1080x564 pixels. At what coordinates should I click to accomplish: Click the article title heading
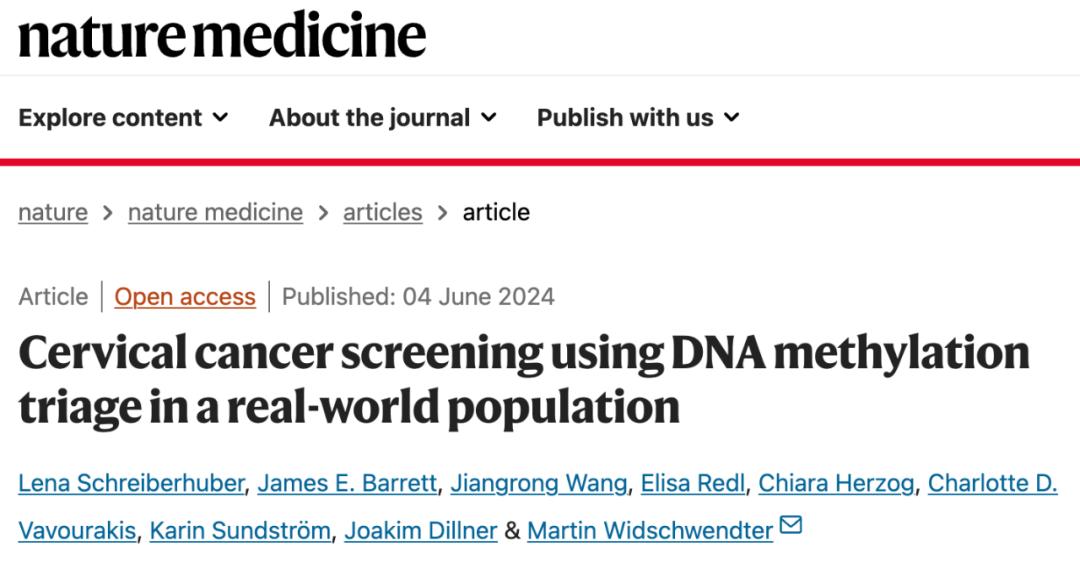[523, 380]
